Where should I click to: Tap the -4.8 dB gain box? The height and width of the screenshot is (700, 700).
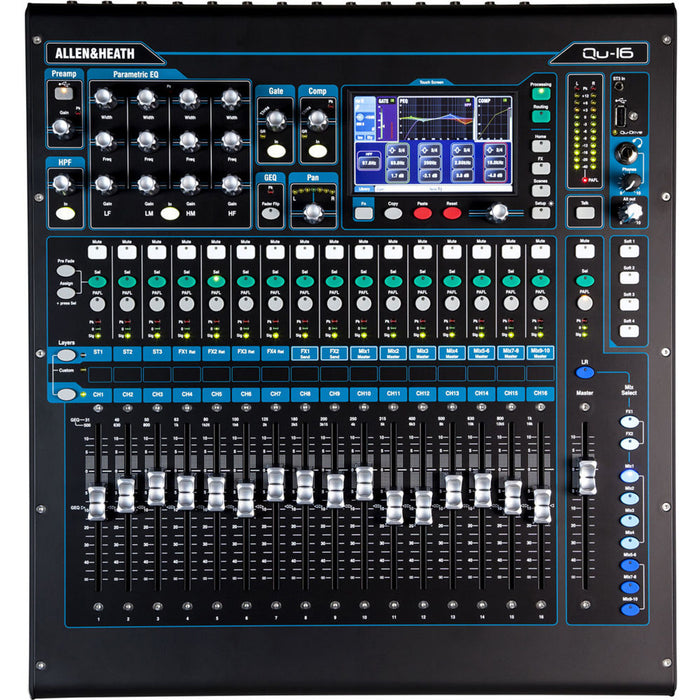point(495,175)
